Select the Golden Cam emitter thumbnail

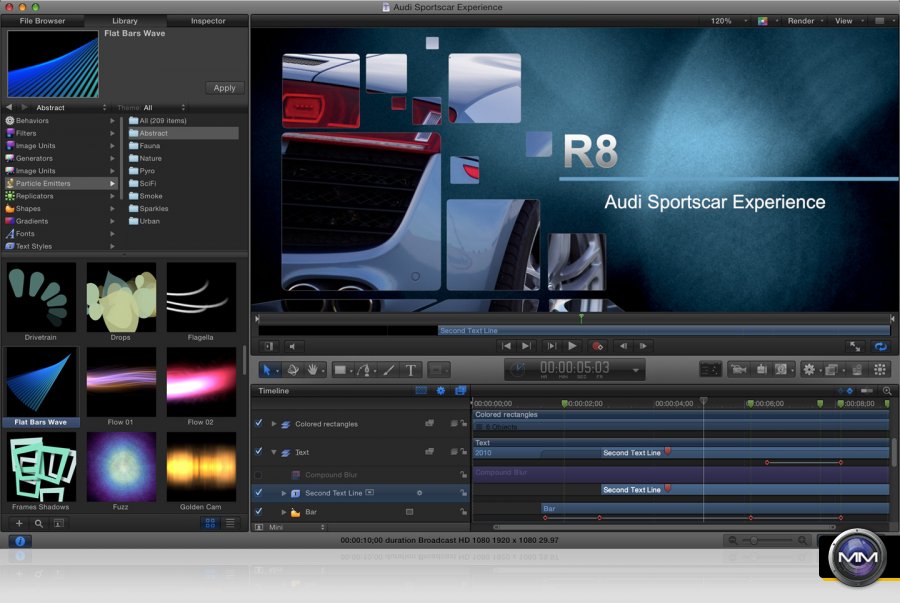tap(201, 467)
